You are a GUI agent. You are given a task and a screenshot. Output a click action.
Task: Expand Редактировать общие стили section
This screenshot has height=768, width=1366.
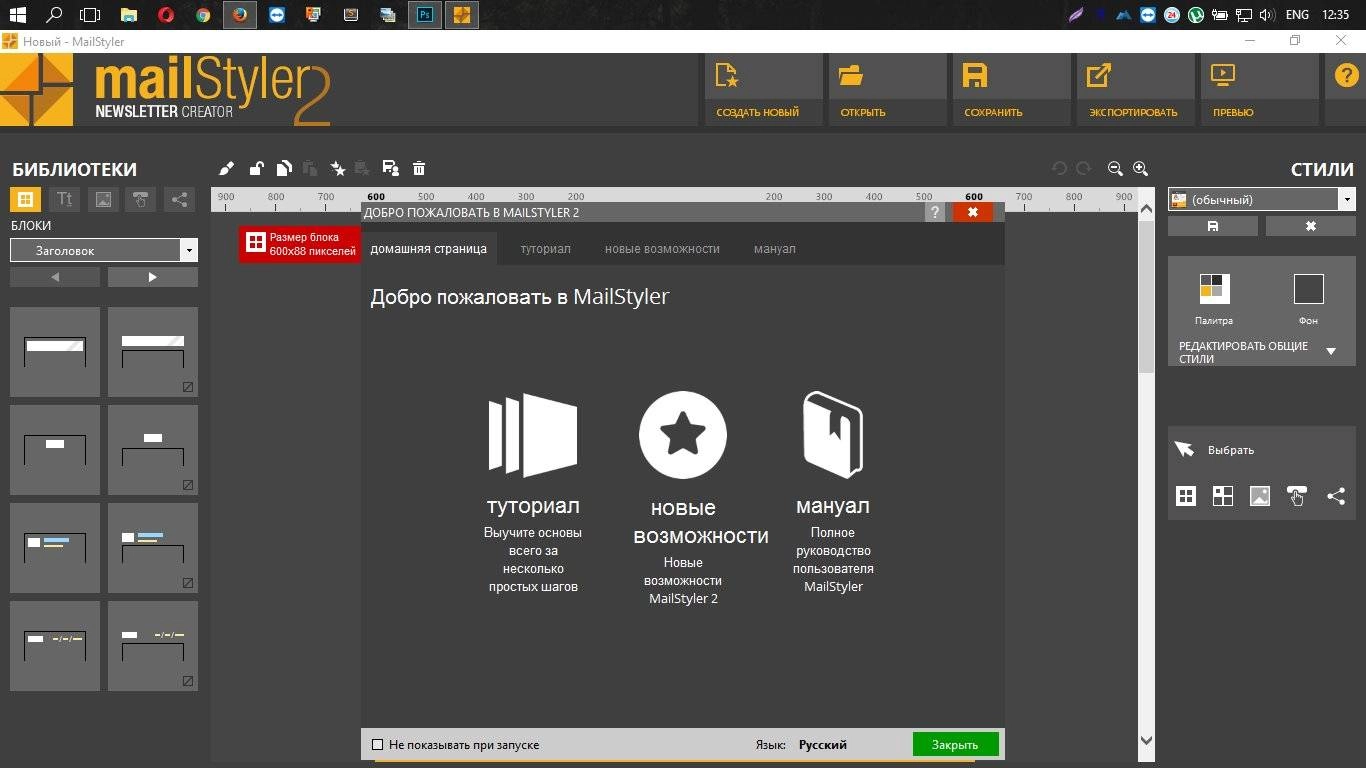1258,352
